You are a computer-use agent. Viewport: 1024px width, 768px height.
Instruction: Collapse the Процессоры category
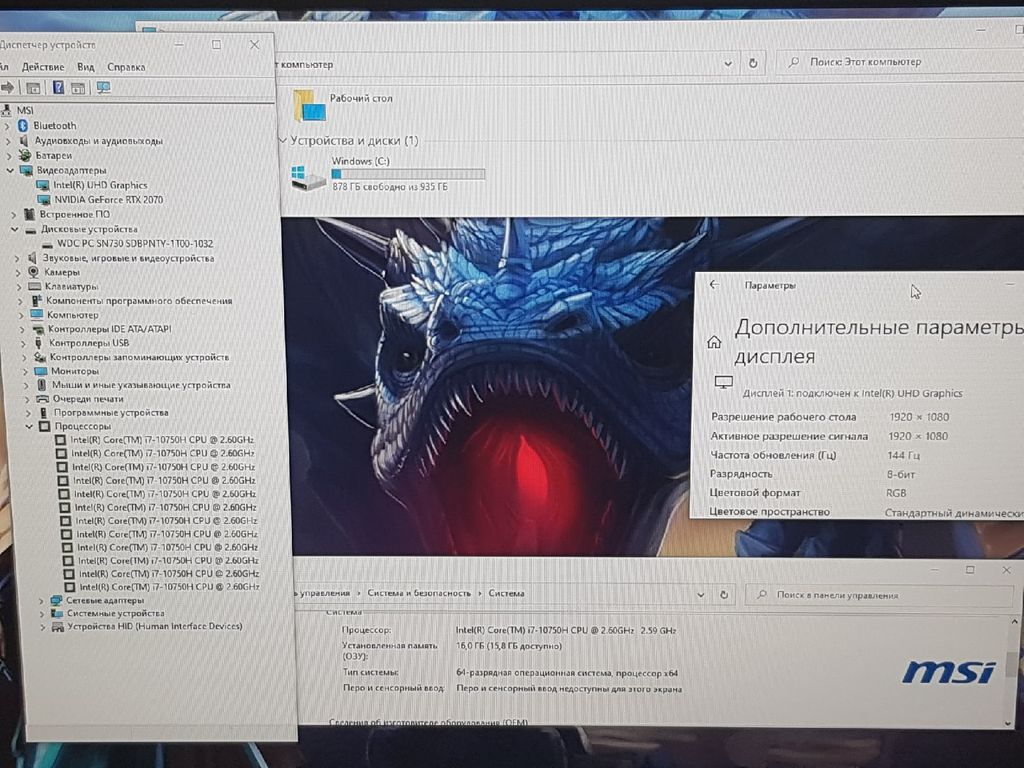(x=32, y=426)
